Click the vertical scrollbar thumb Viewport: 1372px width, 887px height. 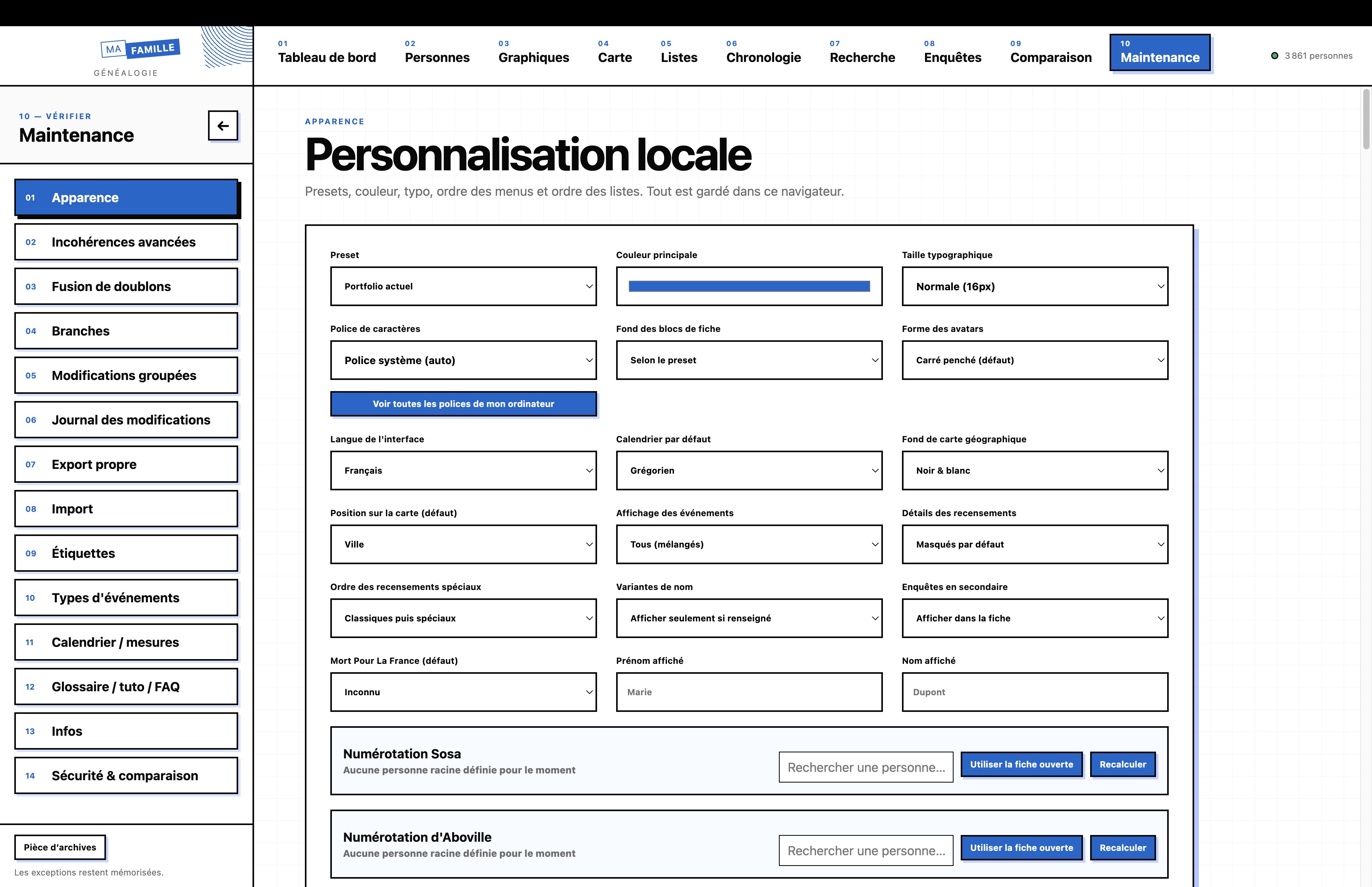tap(1366, 120)
